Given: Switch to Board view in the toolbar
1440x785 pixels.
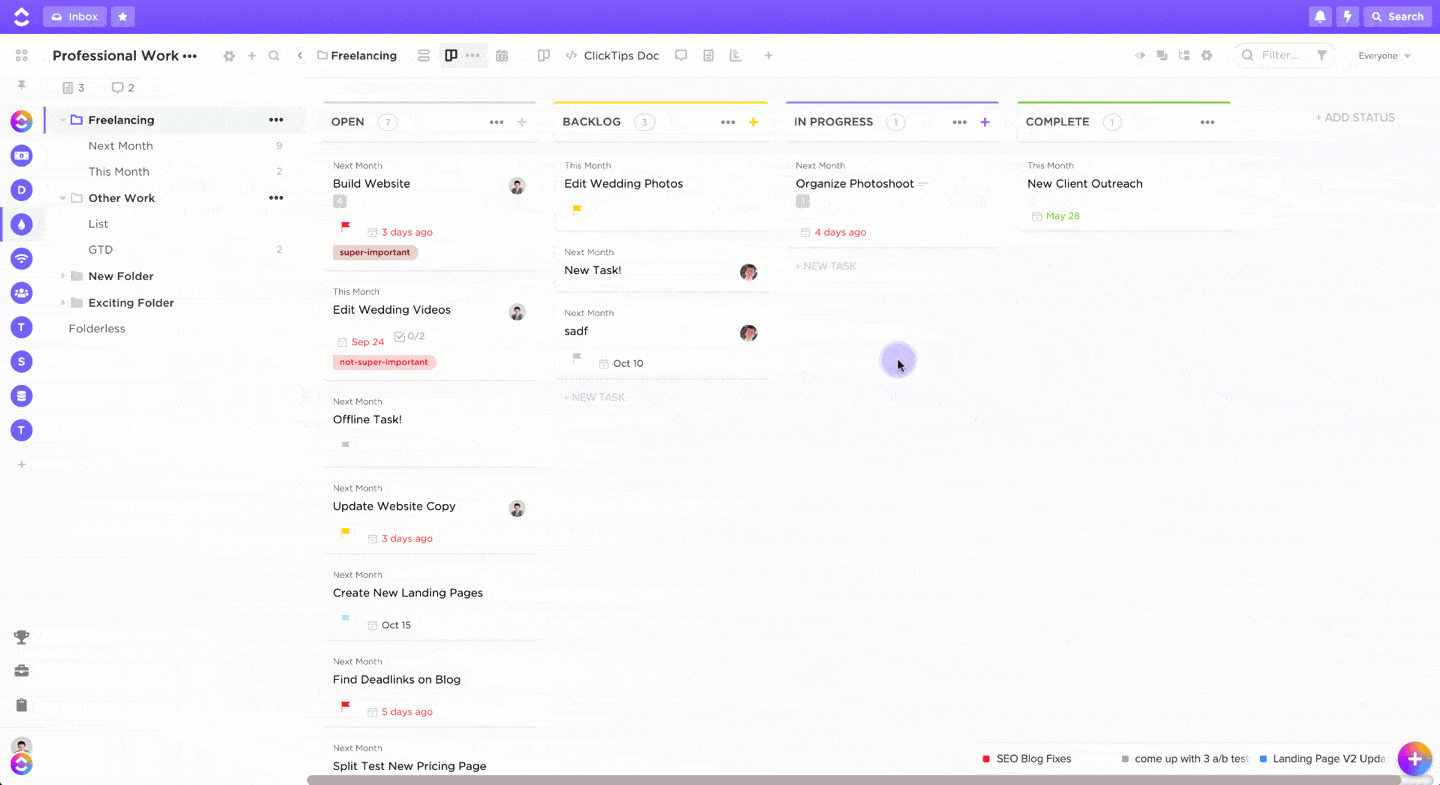Looking at the screenshot, I should tap(450, 55).
